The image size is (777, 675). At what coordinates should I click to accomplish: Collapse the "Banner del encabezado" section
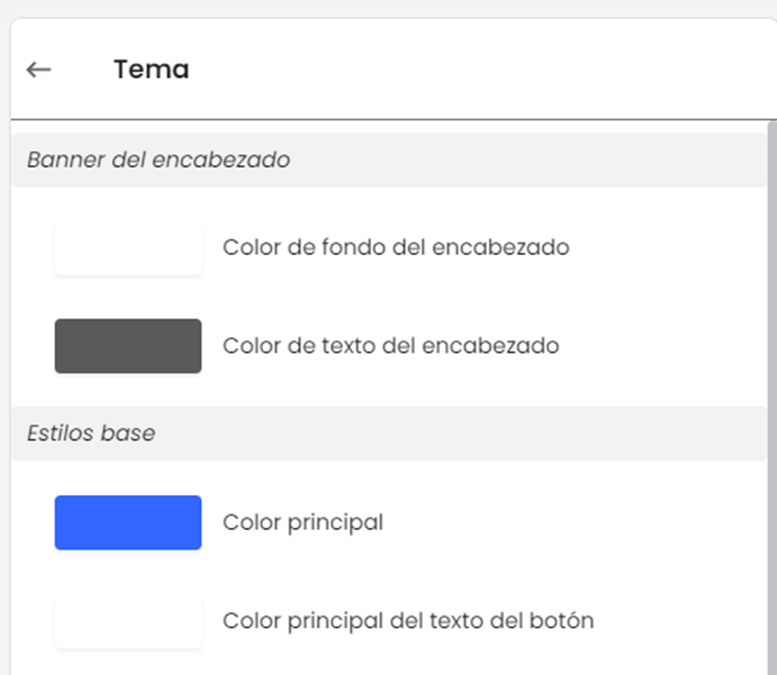[158, 160]
